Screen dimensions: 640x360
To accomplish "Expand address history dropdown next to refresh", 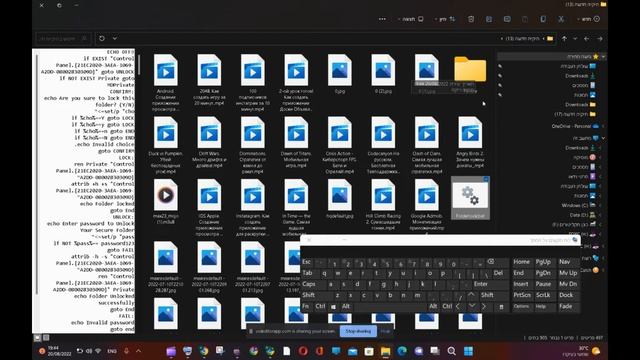I will tap(115, 38).
